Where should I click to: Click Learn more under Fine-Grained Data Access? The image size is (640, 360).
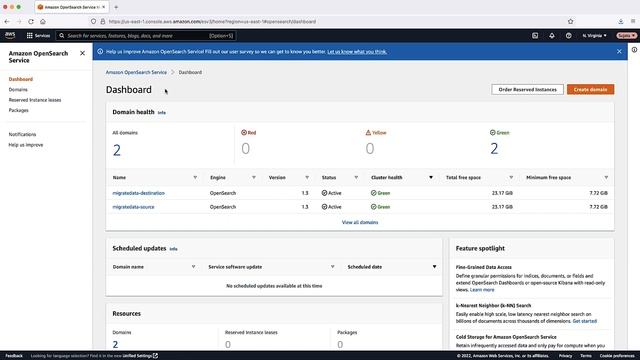[x=482, y=290]
